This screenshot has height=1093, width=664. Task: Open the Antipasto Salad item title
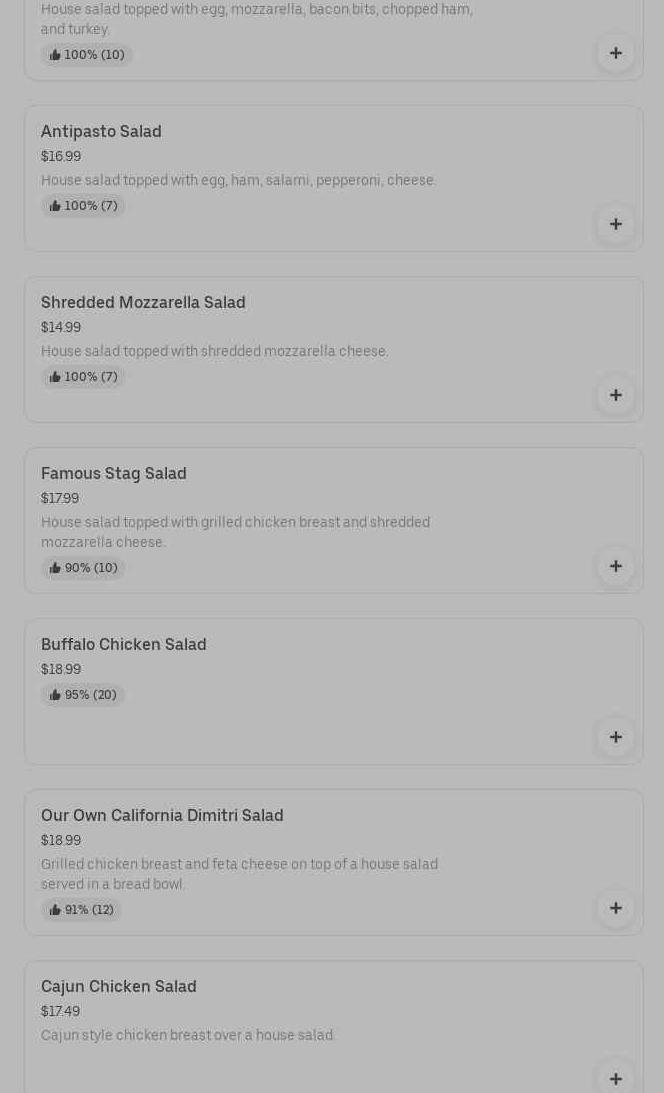coord(101,131)
